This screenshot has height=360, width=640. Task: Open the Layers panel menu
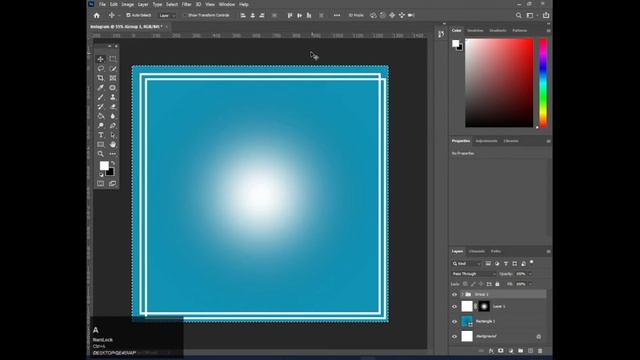(548, 251)
